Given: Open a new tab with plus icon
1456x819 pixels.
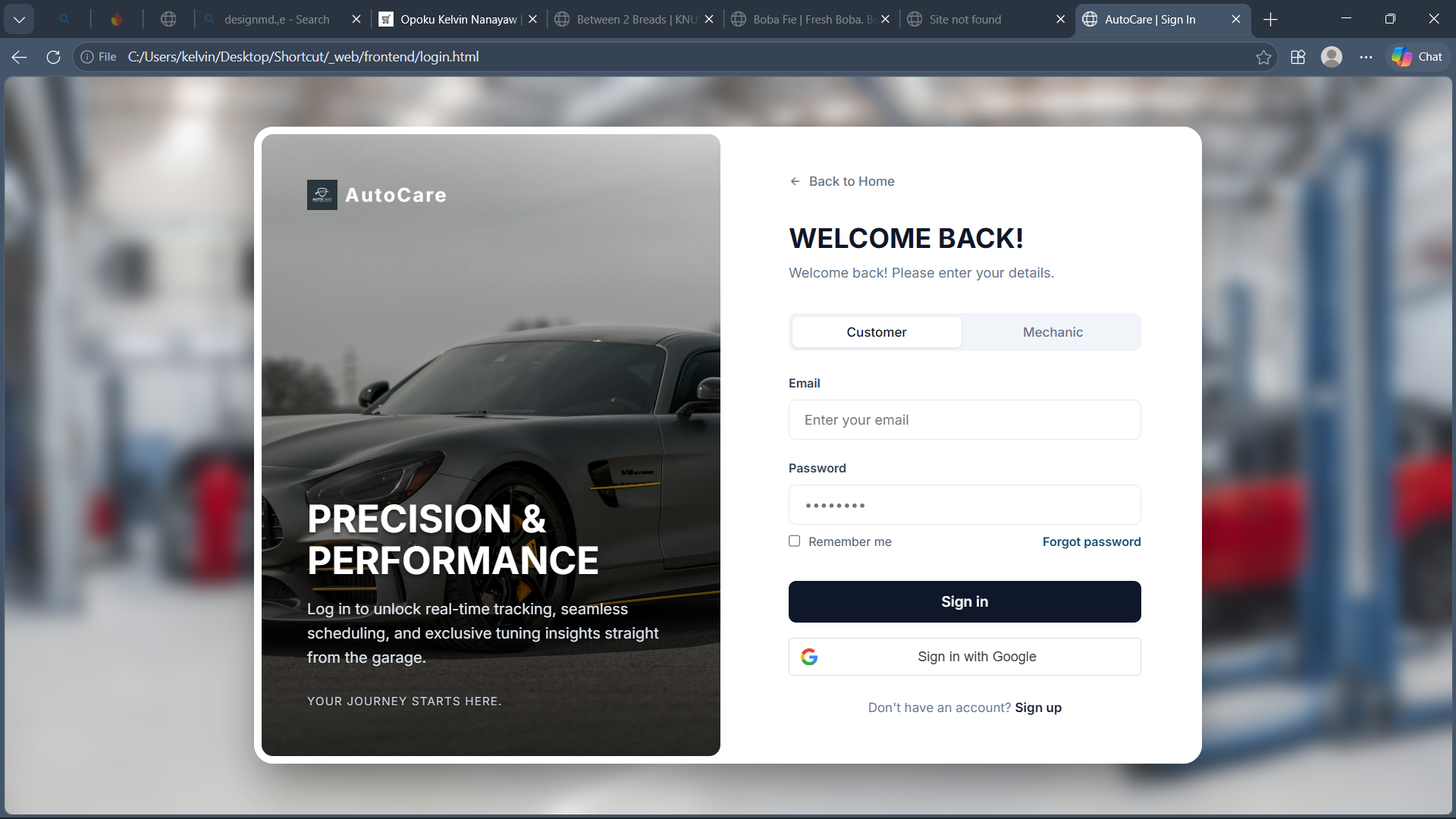Looking at the screenshot, I should tap(1271, 20).
